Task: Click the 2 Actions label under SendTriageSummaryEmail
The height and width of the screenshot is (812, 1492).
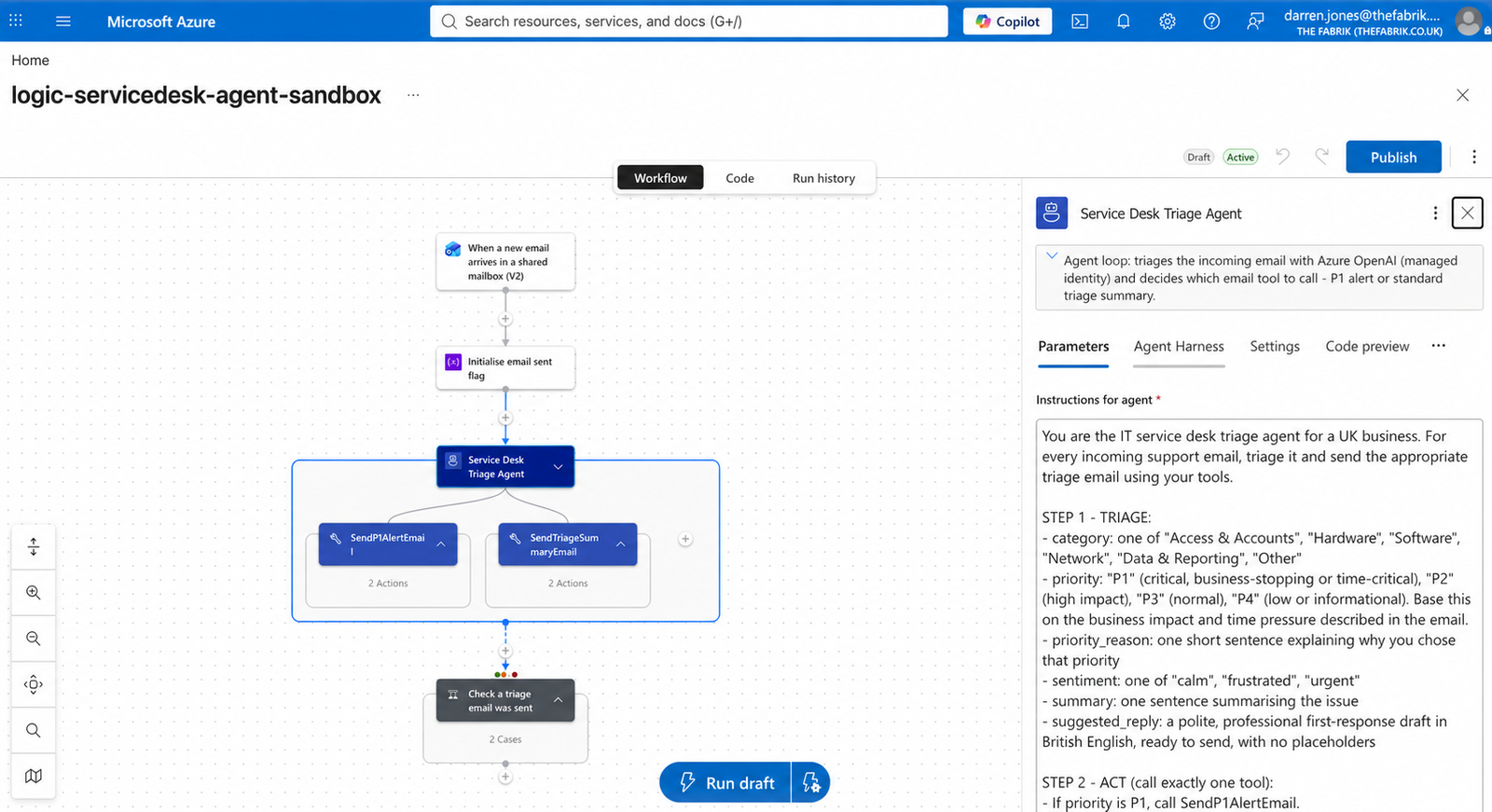Action: point(568,584)
